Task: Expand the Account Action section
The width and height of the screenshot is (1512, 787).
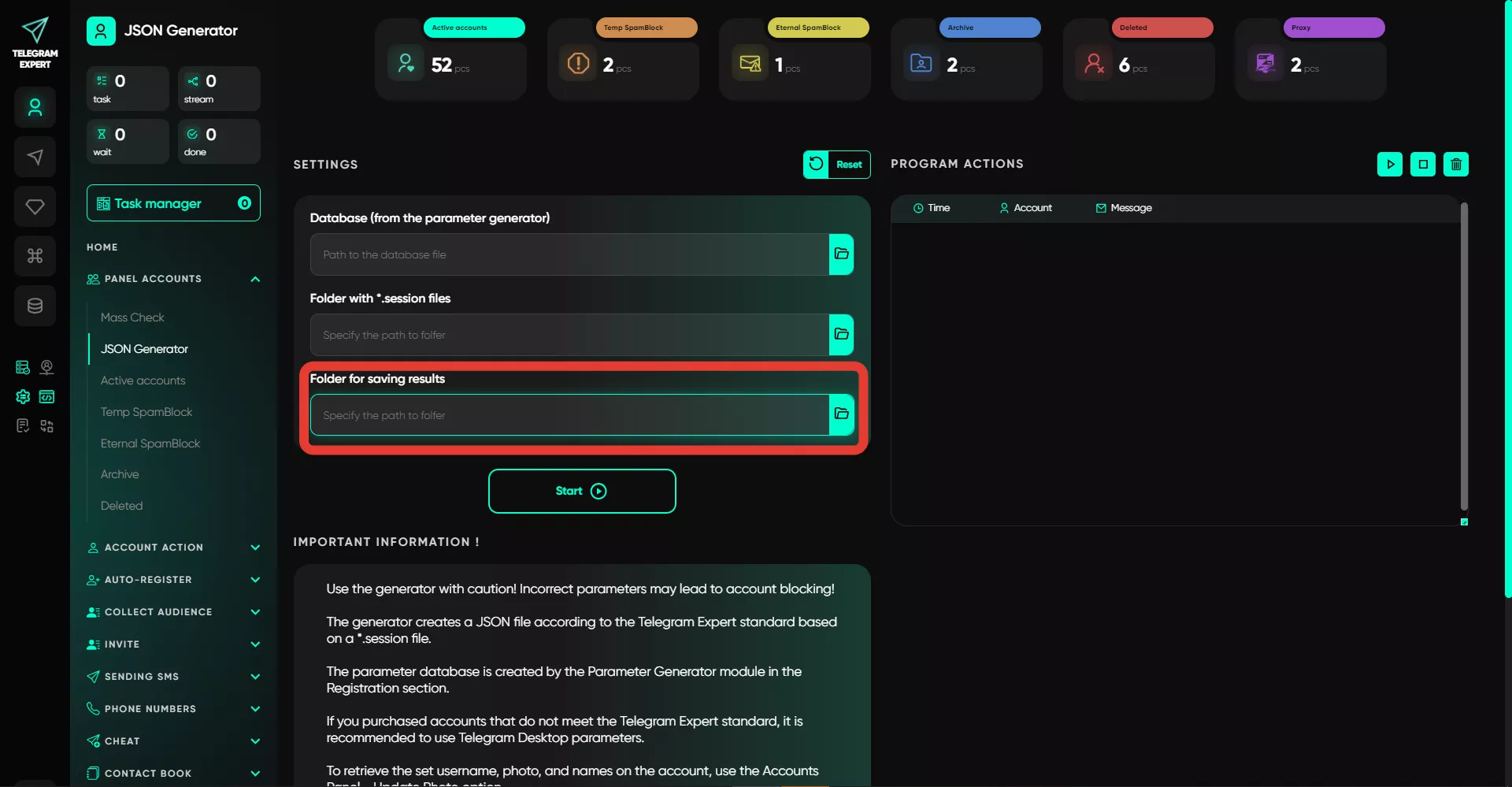Action: tap(255, 548)
